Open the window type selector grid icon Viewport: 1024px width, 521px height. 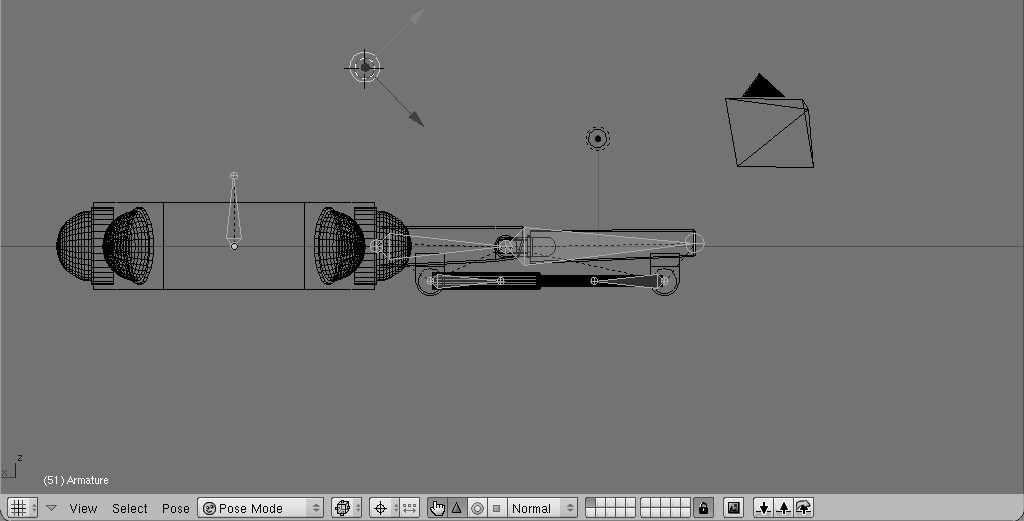pyautogui.click(x=22, y=508)
